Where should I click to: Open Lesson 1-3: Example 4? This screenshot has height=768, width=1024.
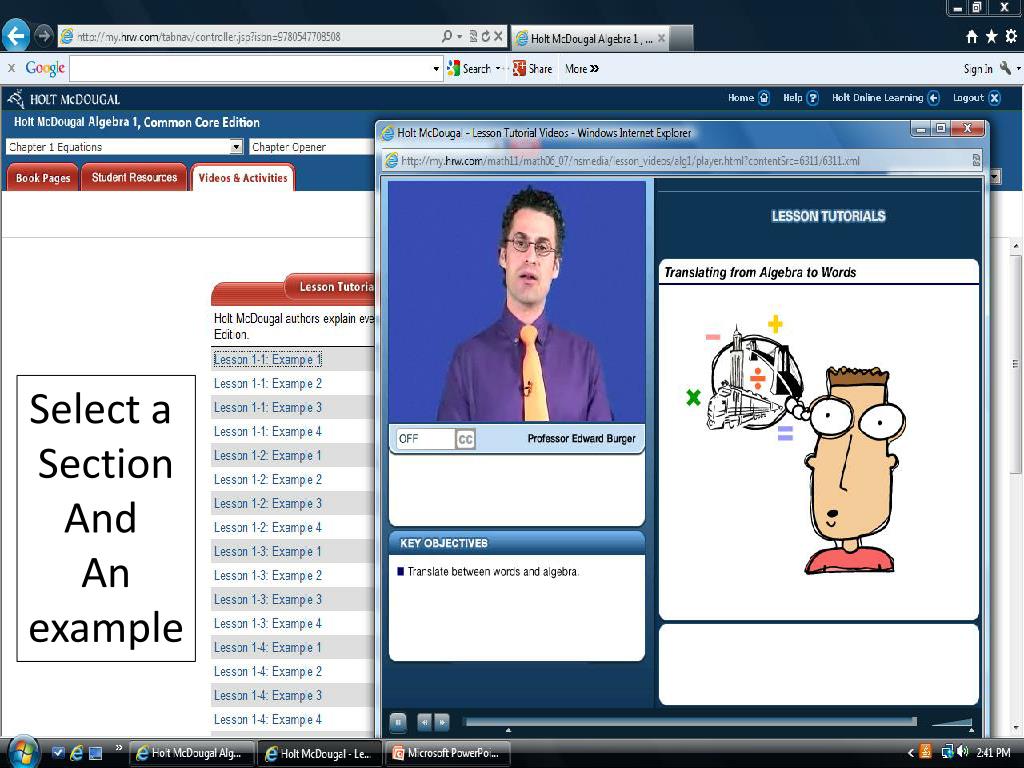pyautogui.click(x=268, y=624)
